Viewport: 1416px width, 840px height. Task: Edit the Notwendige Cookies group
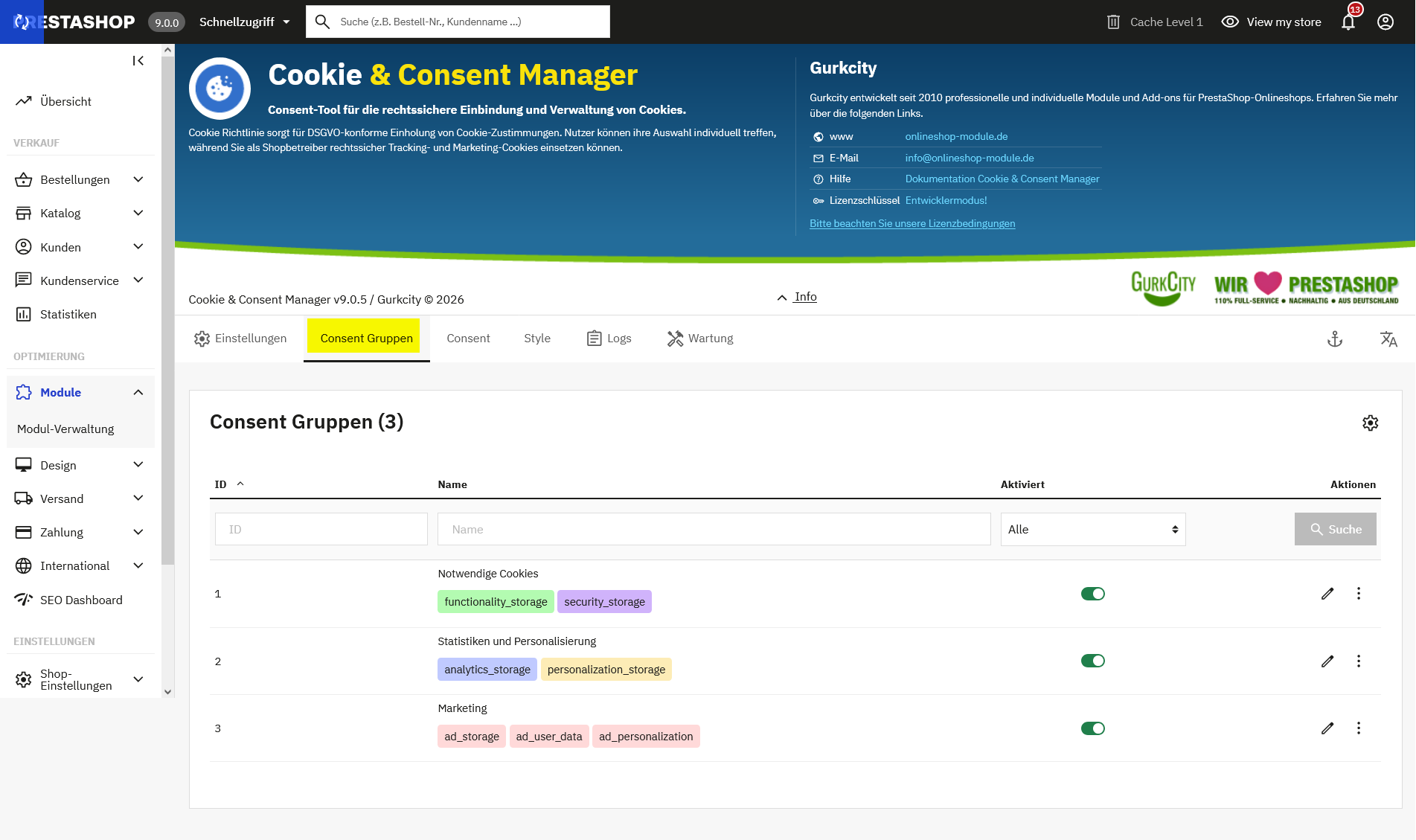1327,594
